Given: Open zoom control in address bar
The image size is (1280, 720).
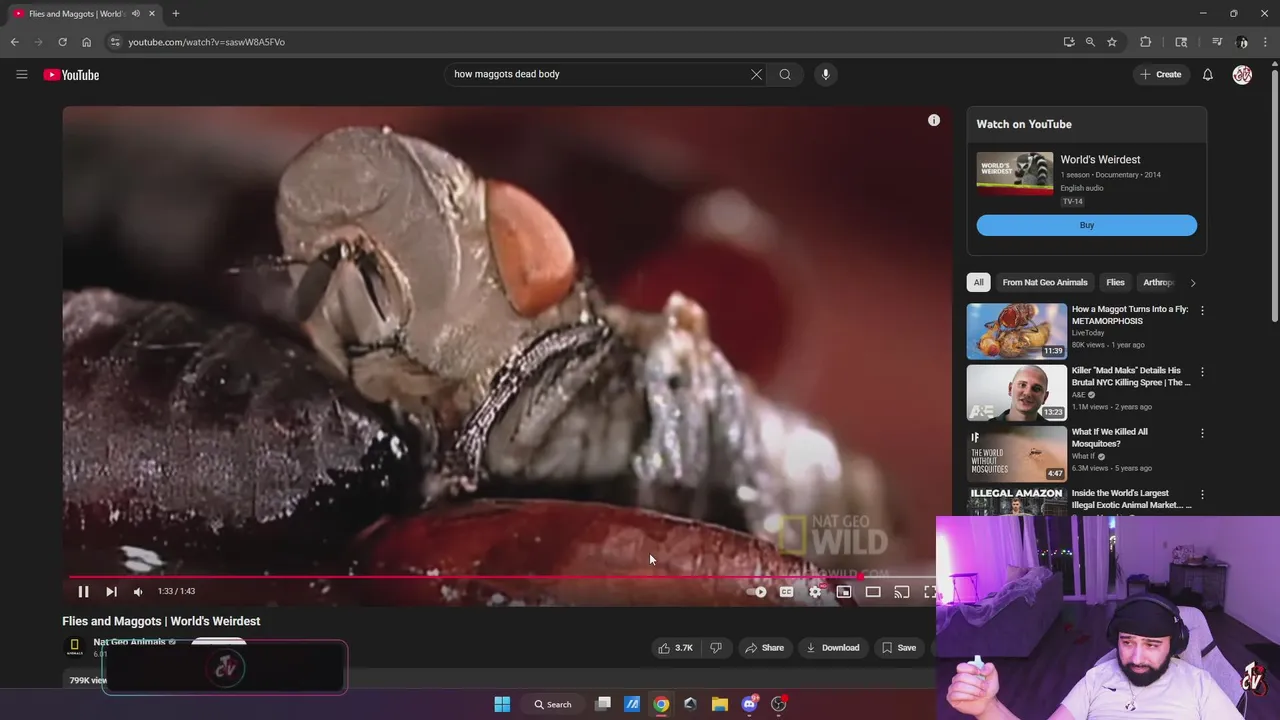Looking at the screenshot, I should [1090, 42].
